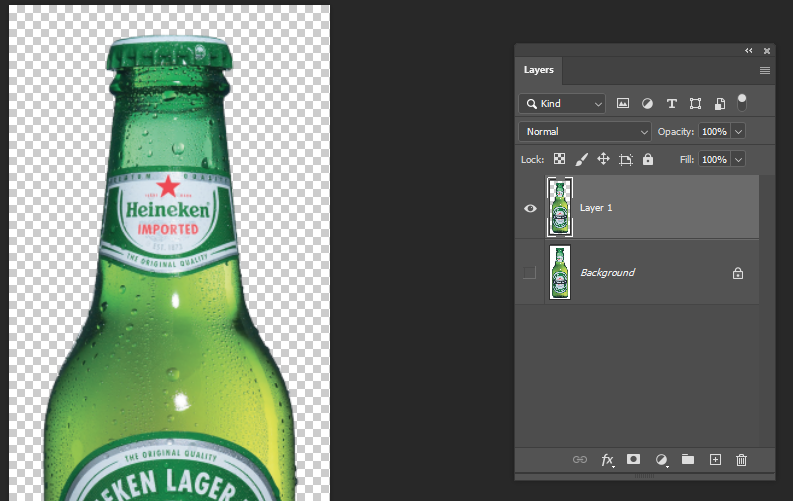Image resolution: width=793 pixels, height=501 pixels.
Task: Filter layers by pixel layers icon
Action: coord(623,104)
